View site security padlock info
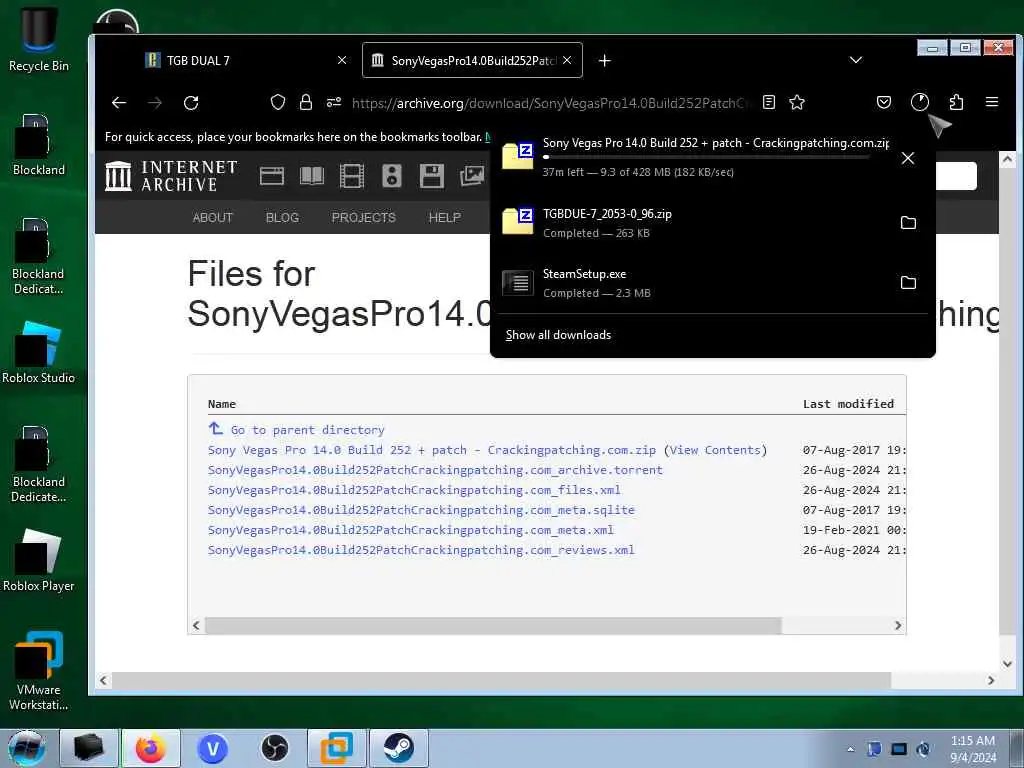Viewport: 1024px width, 768px height. click(x=305, y=103)
